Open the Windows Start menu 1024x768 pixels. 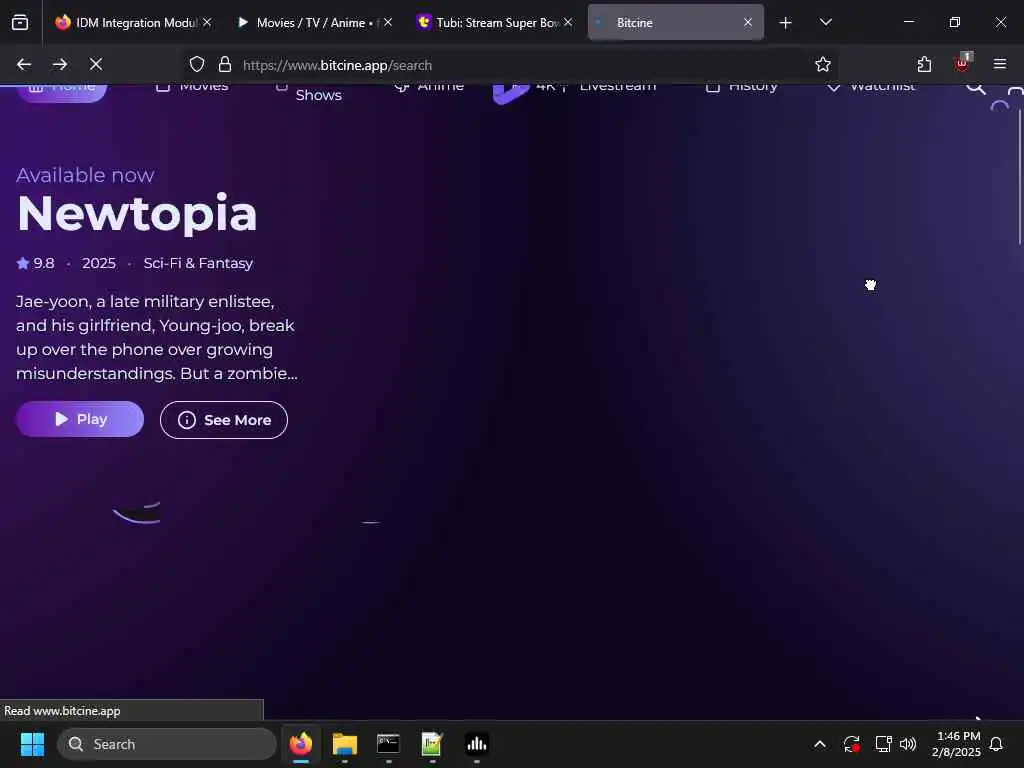click(32, 744)
